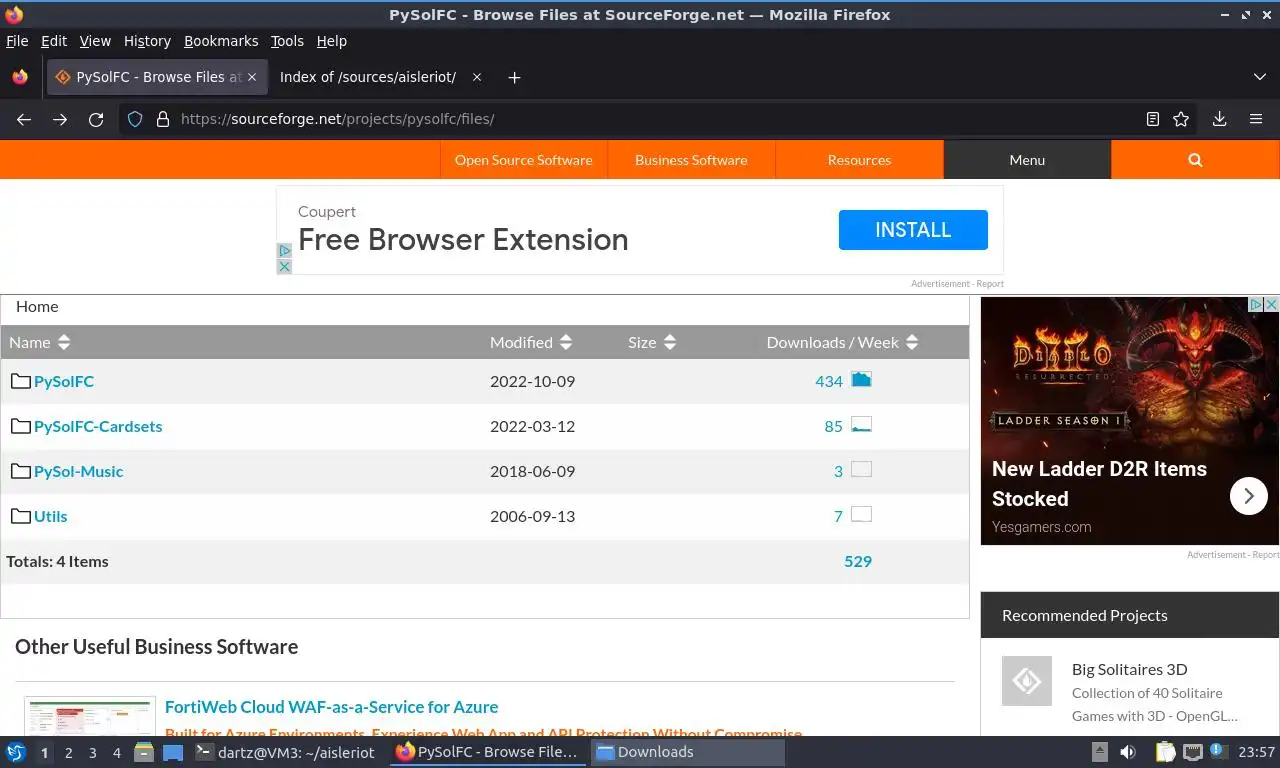Open a new tab with plus button

514,77
